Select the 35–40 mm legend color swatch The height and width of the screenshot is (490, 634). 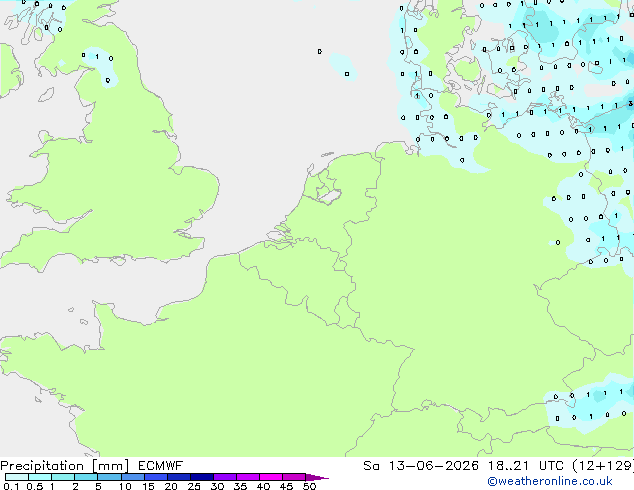pyautogui.click(x=248, y=477)
